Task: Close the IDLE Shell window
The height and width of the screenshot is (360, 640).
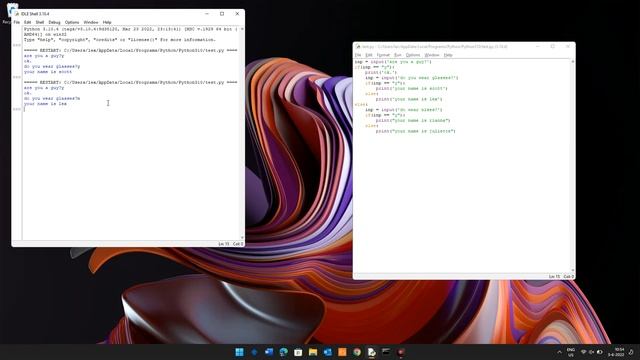Action: click(238, 13)
